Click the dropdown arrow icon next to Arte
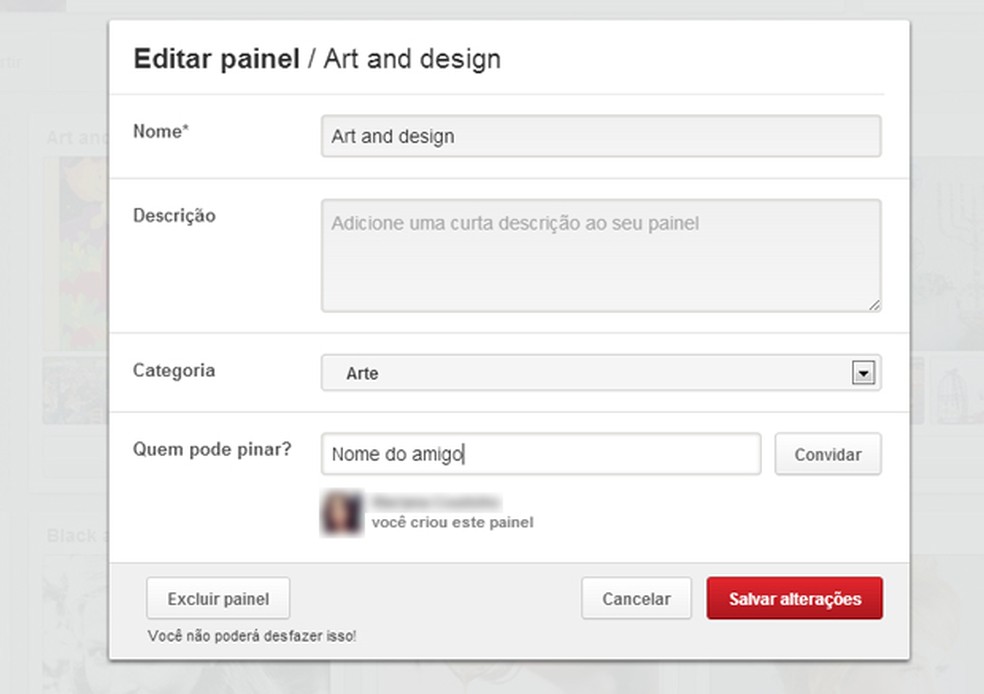 [864, 372]
